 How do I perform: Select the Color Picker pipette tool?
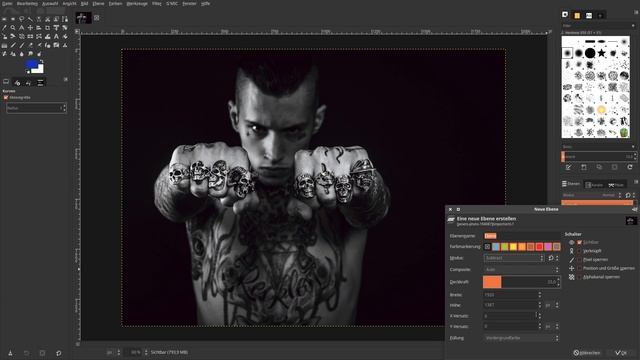pyautogui.click(x=4, y=28)
